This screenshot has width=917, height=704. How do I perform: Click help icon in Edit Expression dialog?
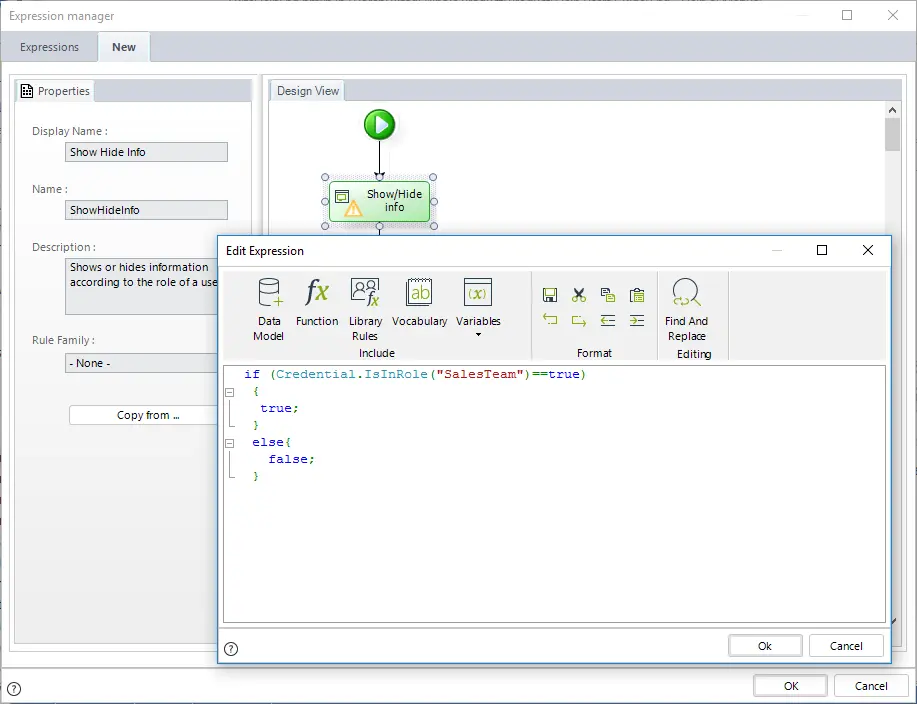click(231, 648)
